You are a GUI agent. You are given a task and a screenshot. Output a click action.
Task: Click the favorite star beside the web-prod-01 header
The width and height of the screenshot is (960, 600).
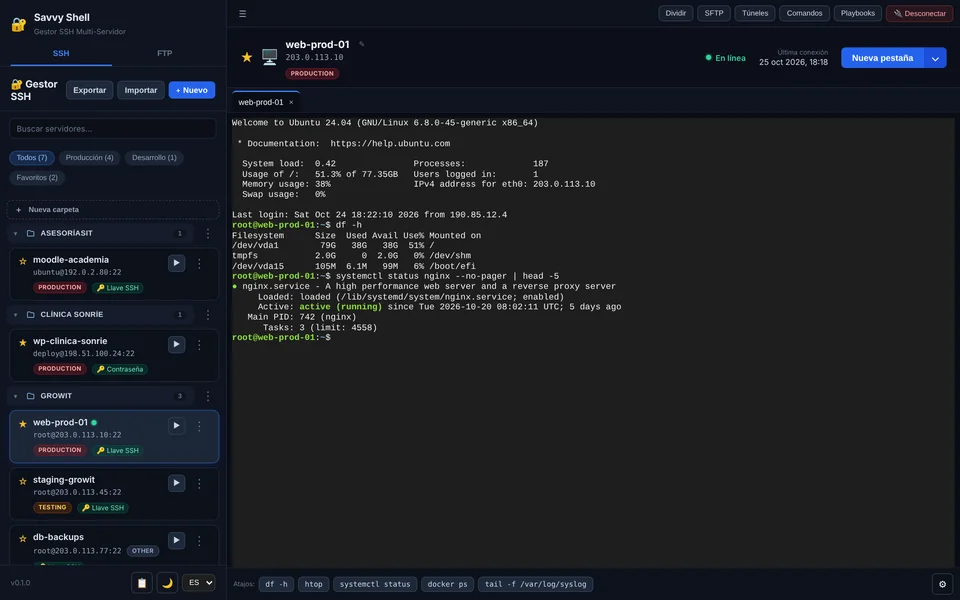click(247, 58)
